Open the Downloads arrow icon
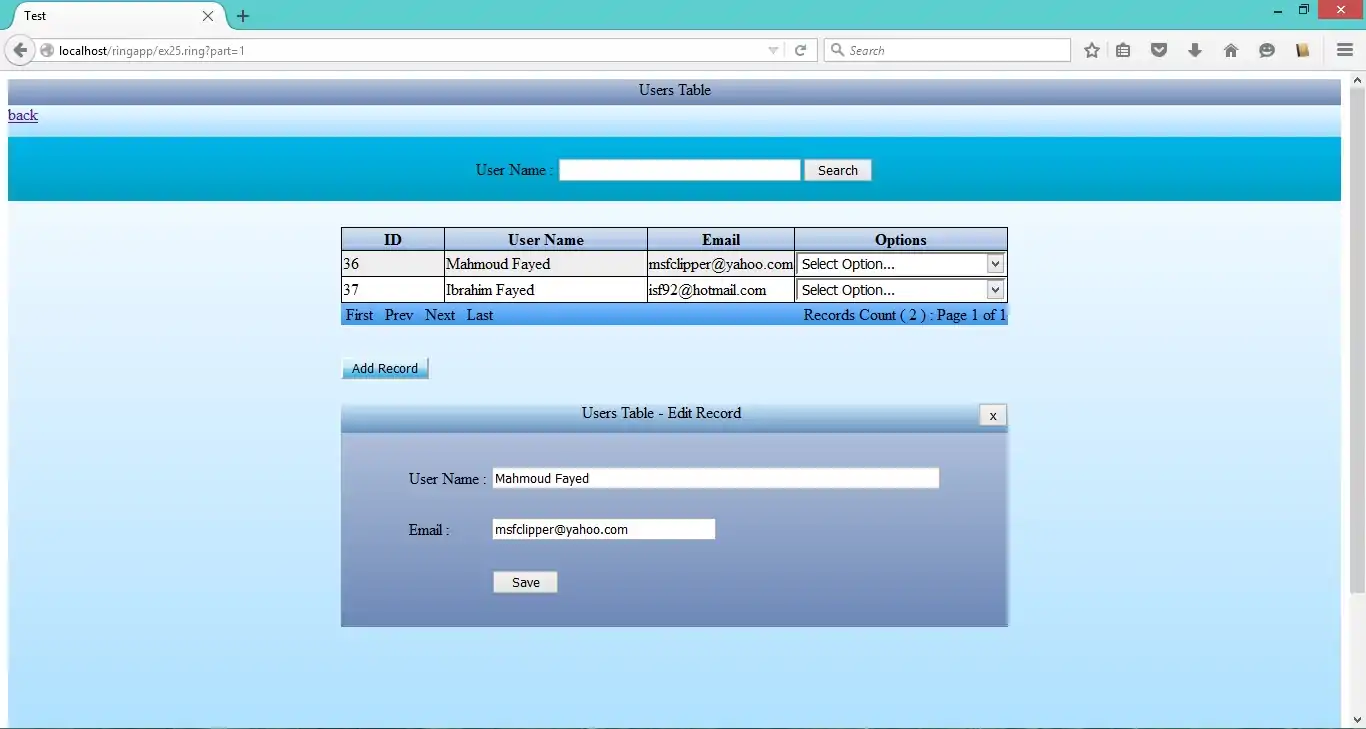Screen dimensions: 1366x729 point(1195,50)
